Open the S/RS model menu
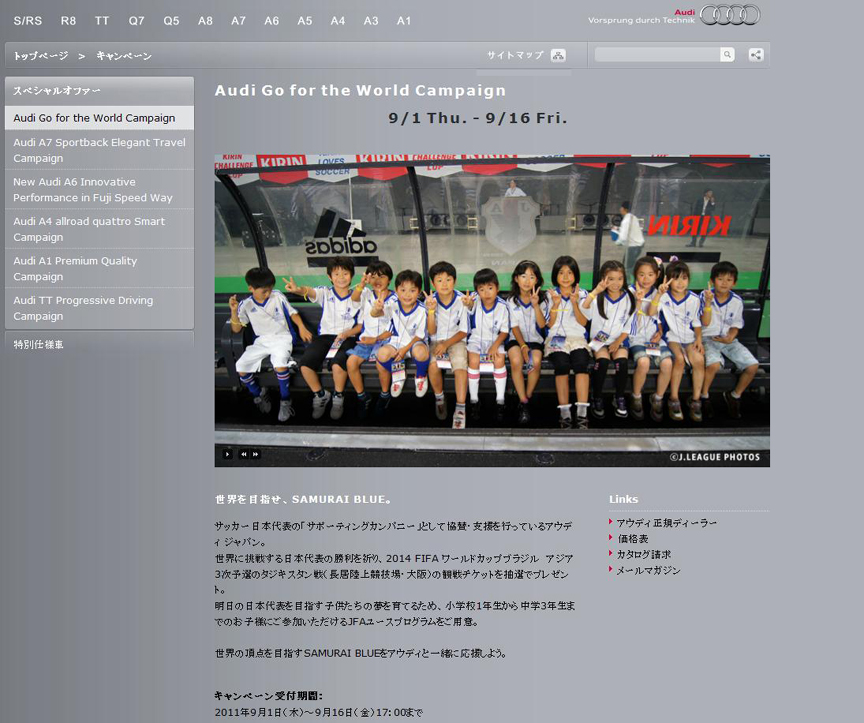The height and width of the screenshot is (723, 864). (x=28, y=20)
